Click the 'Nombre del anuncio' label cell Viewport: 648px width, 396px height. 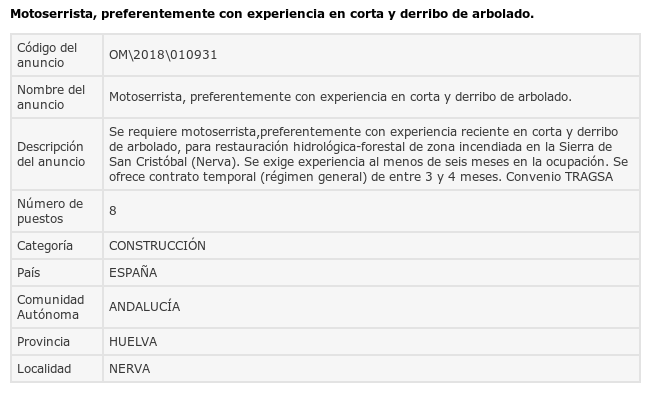pyautogui.click(x=57, y=97)
